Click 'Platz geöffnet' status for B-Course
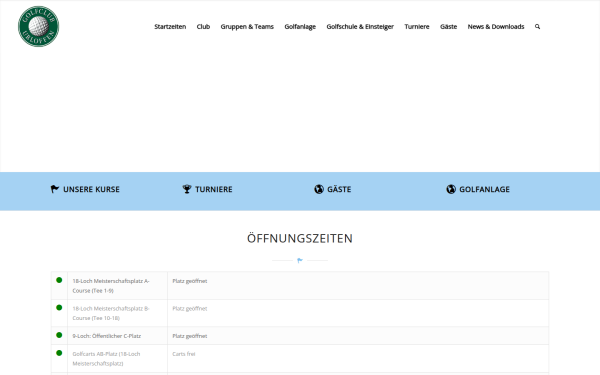 pyautogui.click(x=189, y=308)
